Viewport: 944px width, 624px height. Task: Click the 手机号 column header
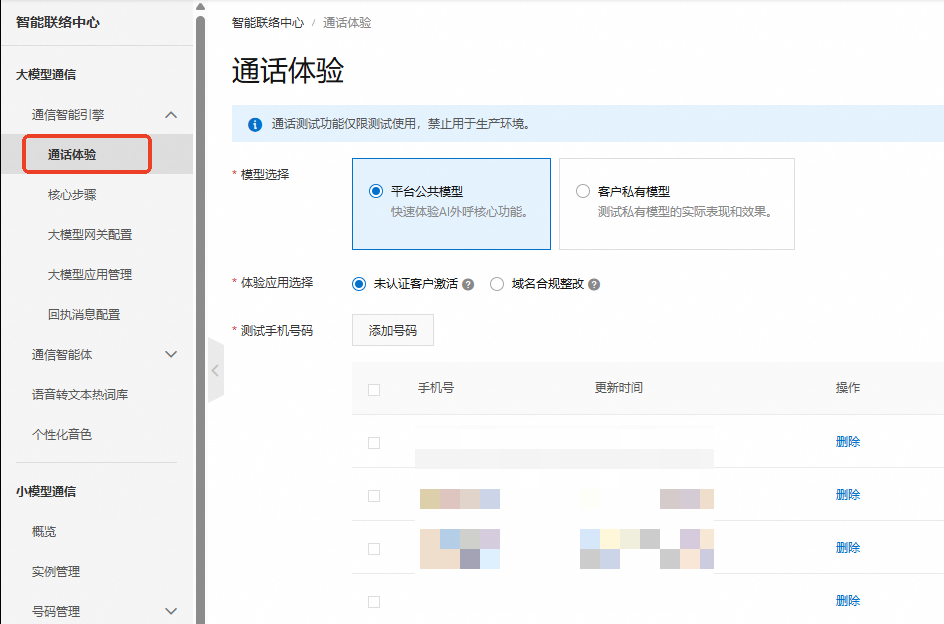point(436,388)
